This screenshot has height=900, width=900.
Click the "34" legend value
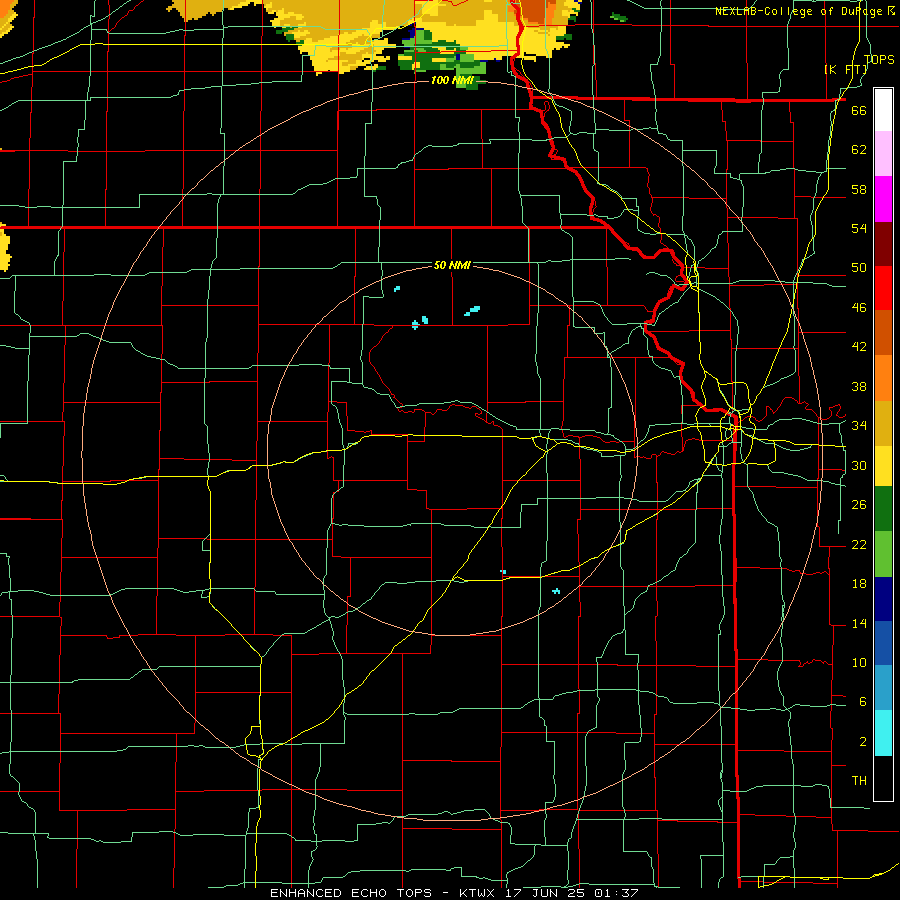point(859,425)
